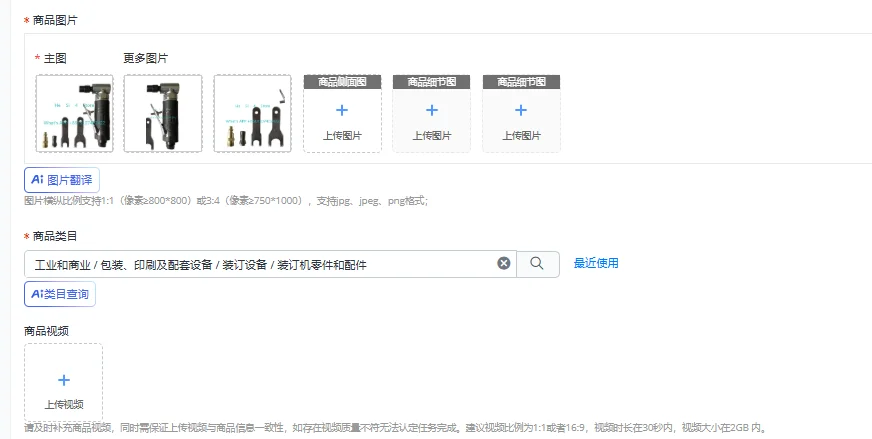Select the second product image thumbnail

[x=163, y=114]
